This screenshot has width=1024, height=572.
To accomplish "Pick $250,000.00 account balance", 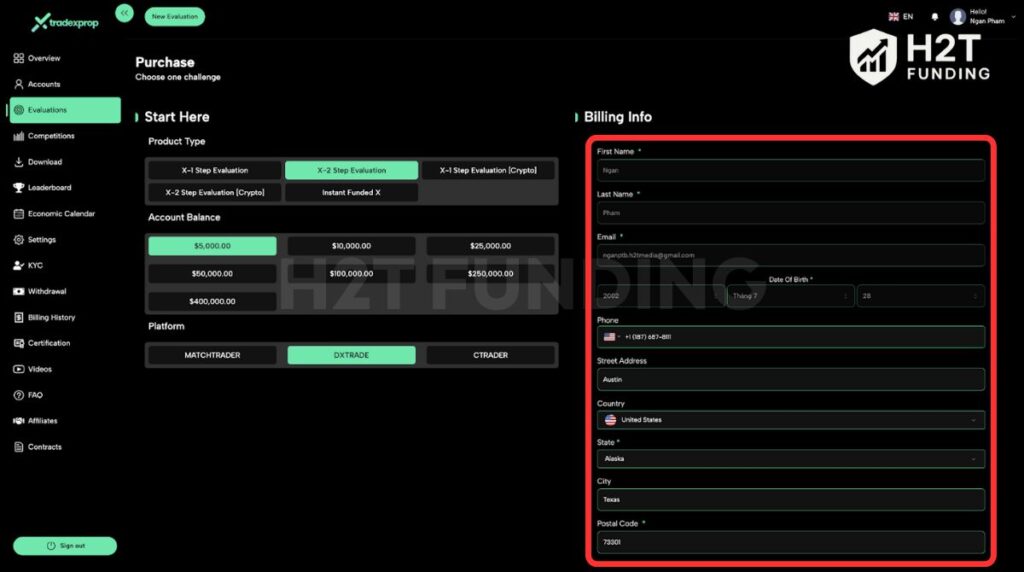I will pyautogui.click(x=490, y=274).
